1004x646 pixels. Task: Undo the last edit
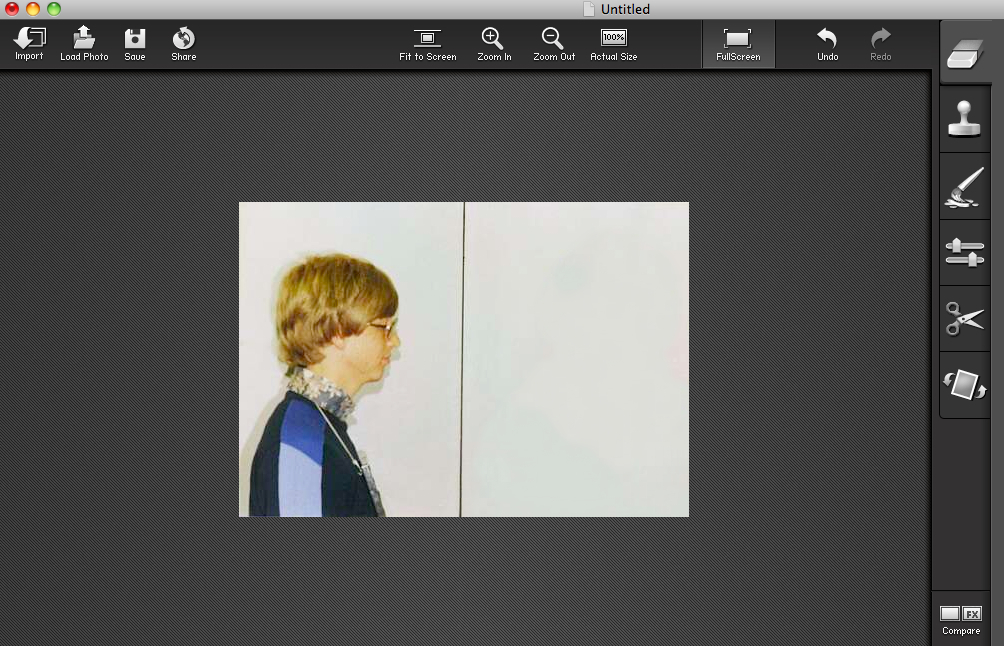827,43
